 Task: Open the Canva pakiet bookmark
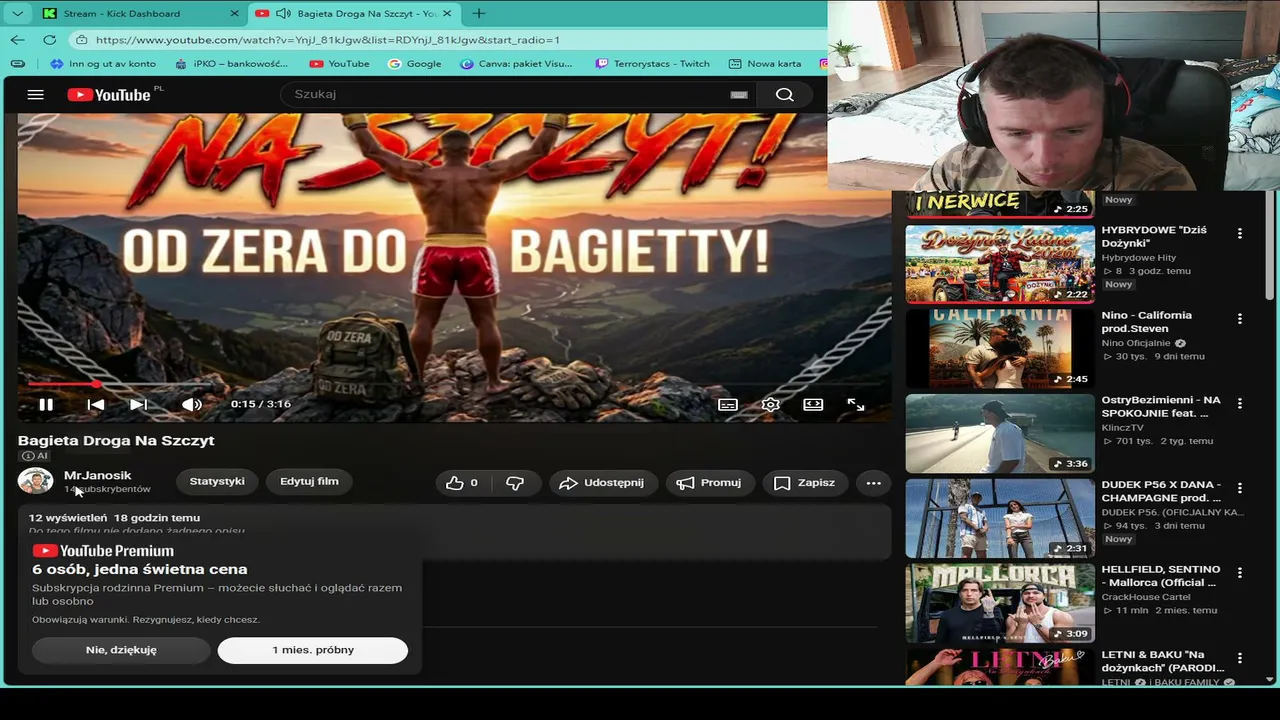(x=516, y=64)
